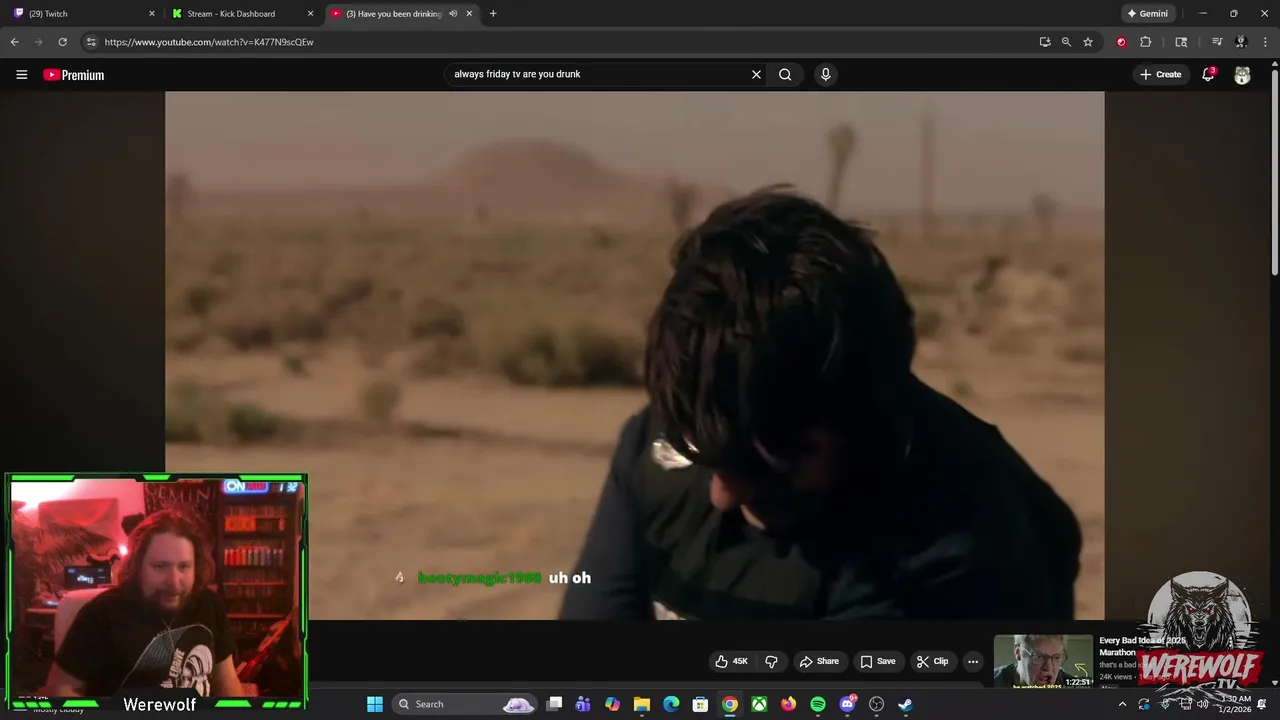Image resolution: width=1280 pixels, height=720 pixels.
Task: Close the Kick Dashboard tab
Action: tap(310, 14)
